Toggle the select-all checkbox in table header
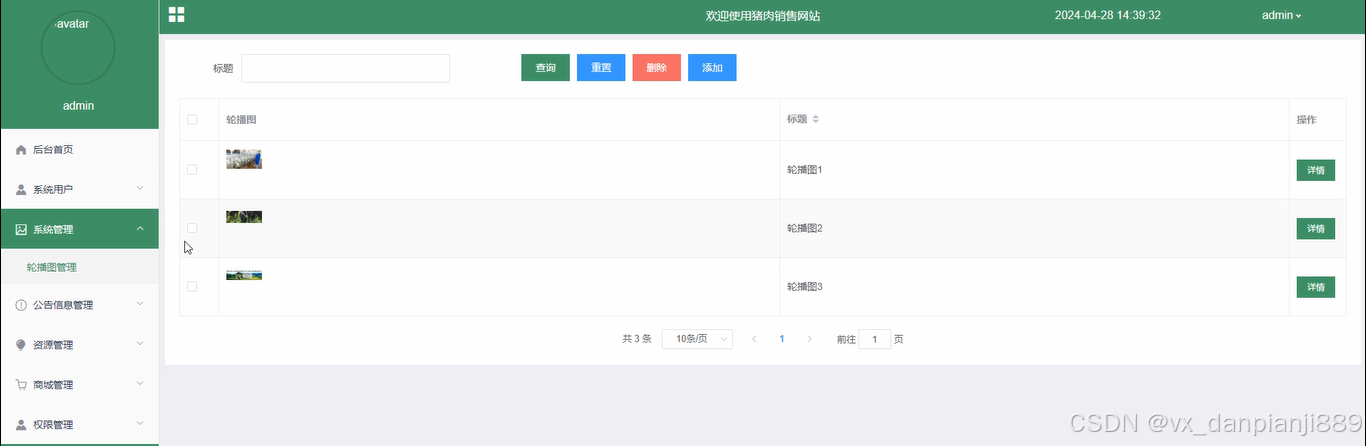This screenshot has width=1366, height=446. [x=192, y=120]
